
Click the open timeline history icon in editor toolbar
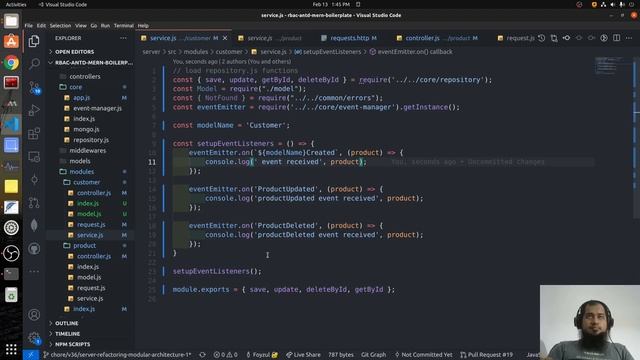541,38
